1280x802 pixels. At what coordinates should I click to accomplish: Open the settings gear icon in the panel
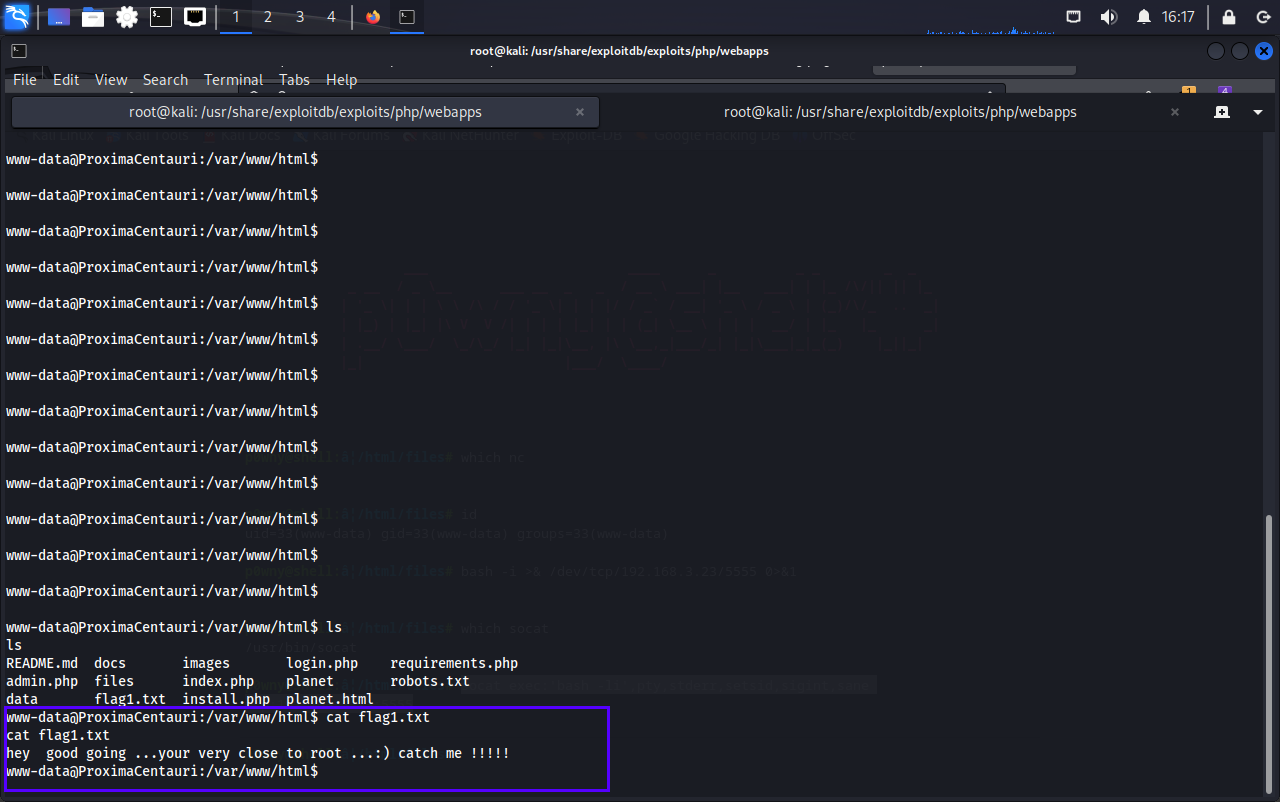(x=127, y=17)
